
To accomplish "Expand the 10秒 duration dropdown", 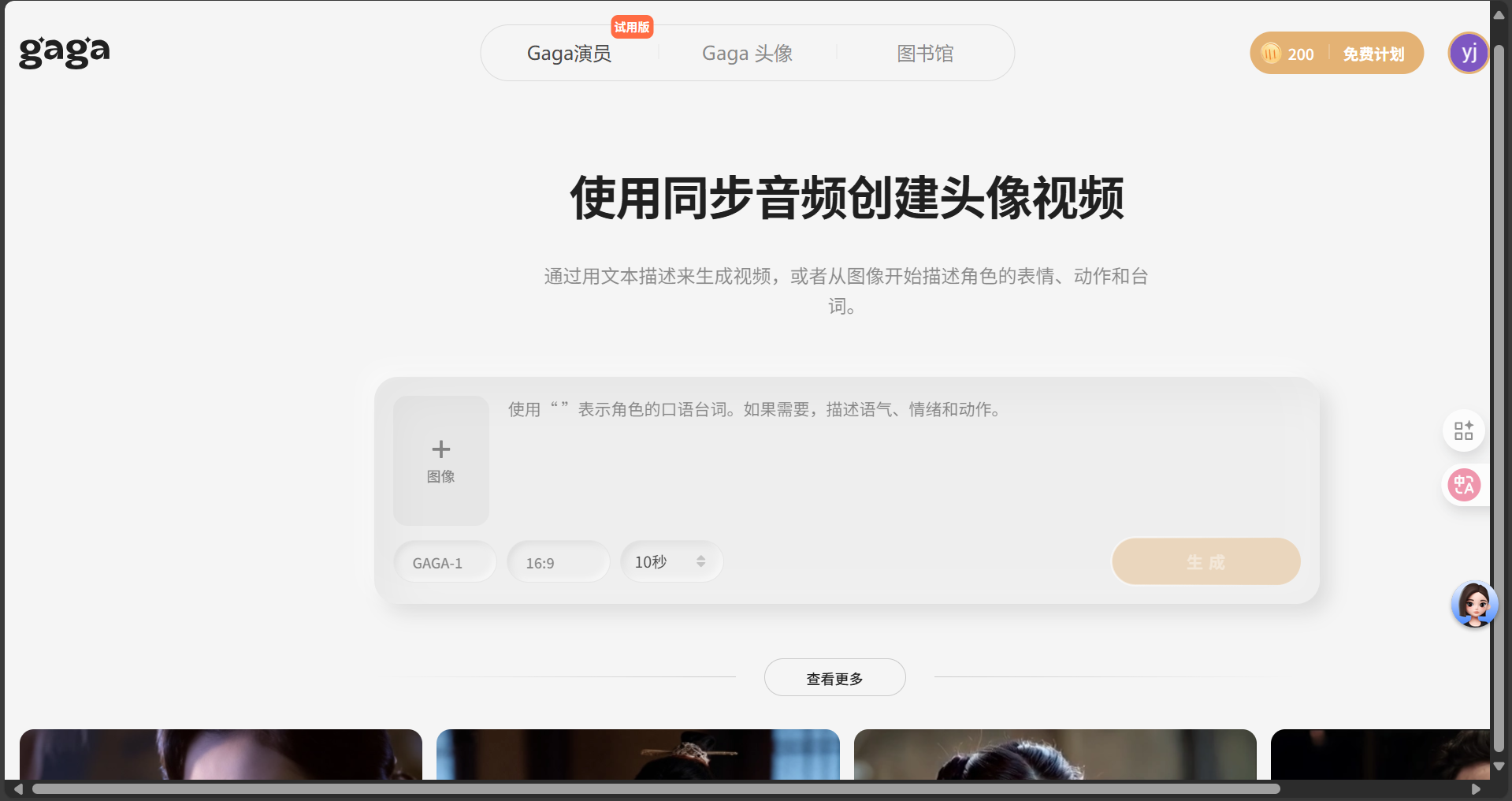I will [x=671, y=561].
